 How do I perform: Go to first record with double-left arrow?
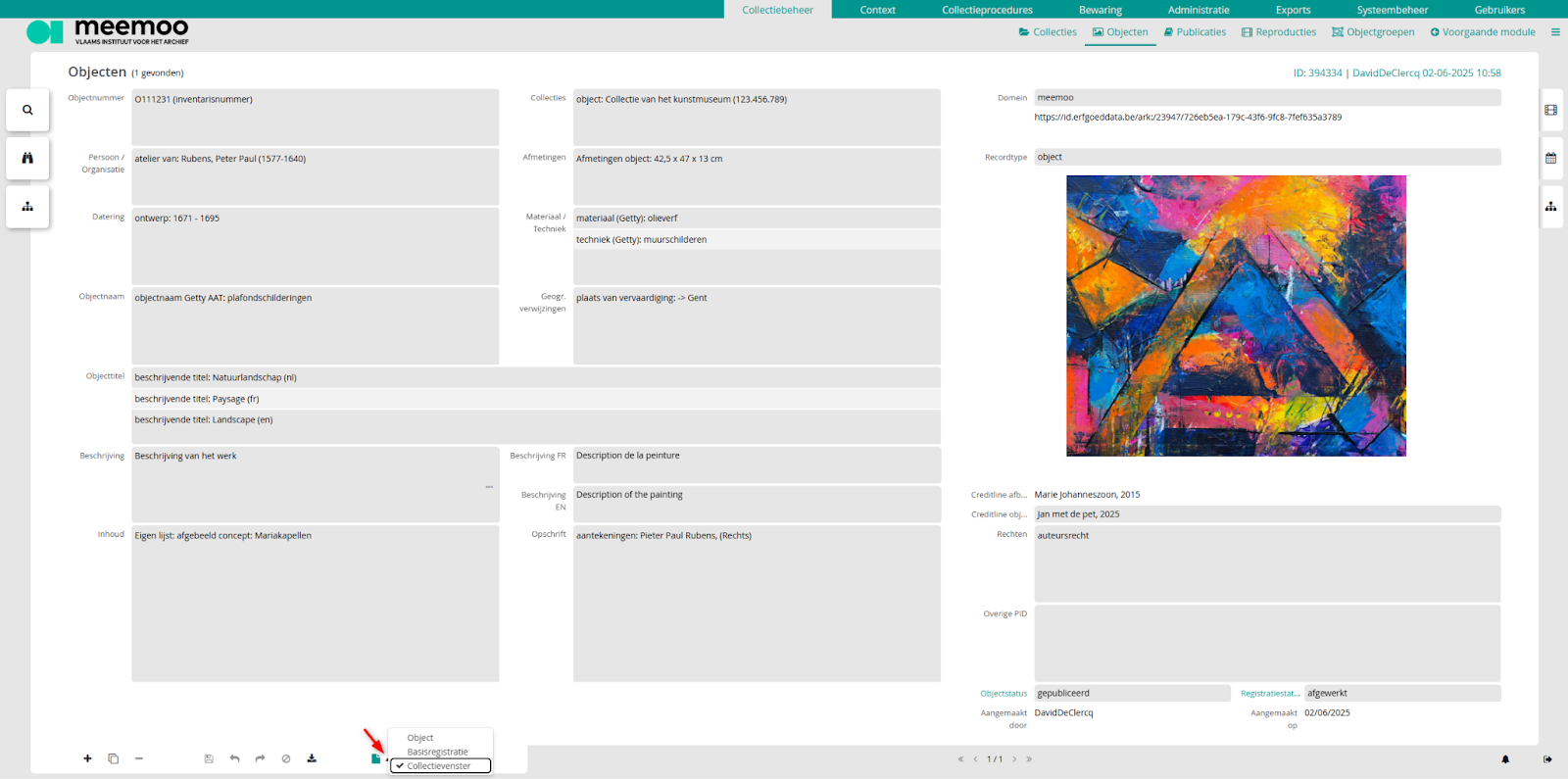[960, 759]
